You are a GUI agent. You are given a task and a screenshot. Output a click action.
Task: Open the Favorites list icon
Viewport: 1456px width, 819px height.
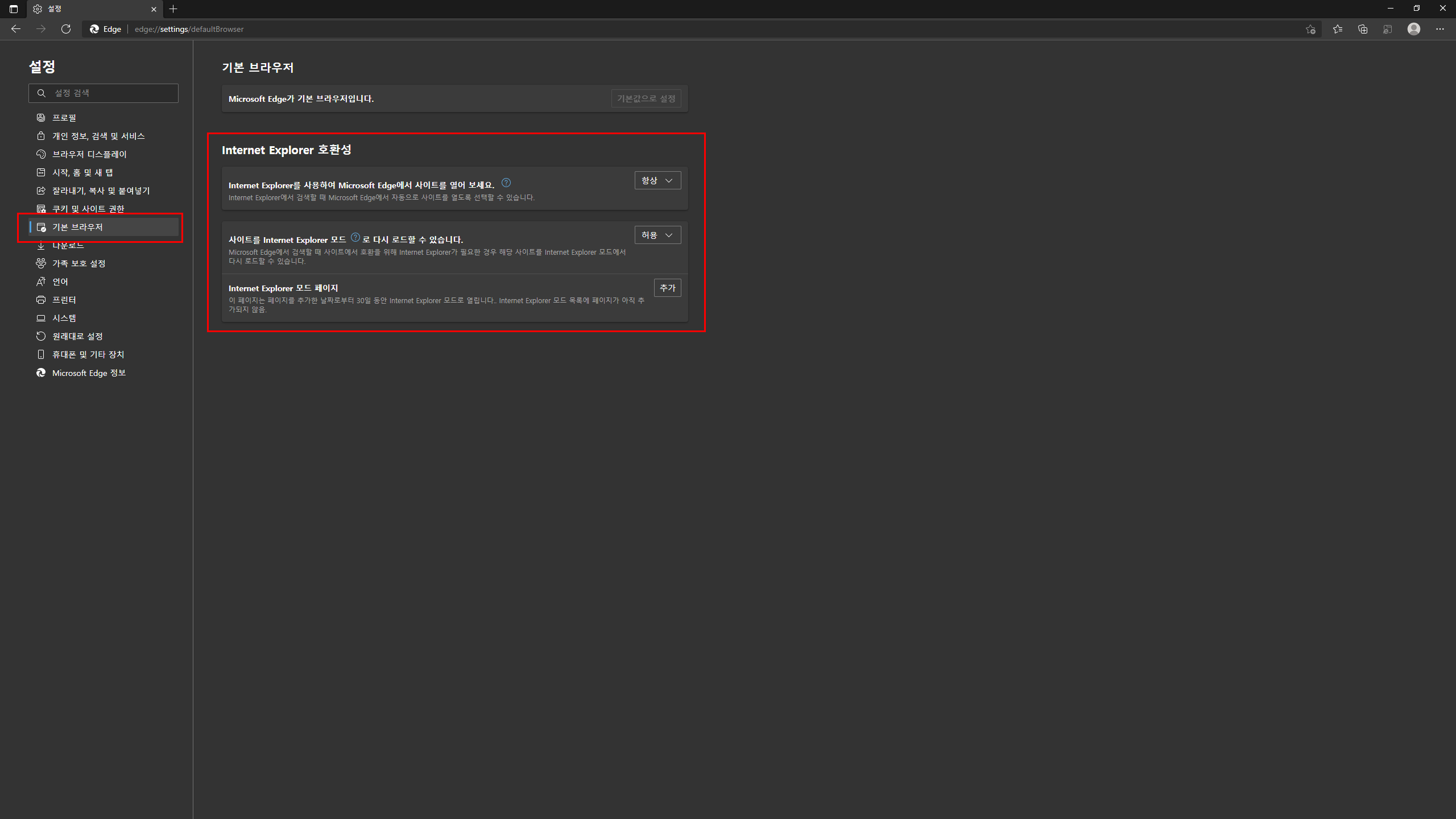tap(1337, 29)
